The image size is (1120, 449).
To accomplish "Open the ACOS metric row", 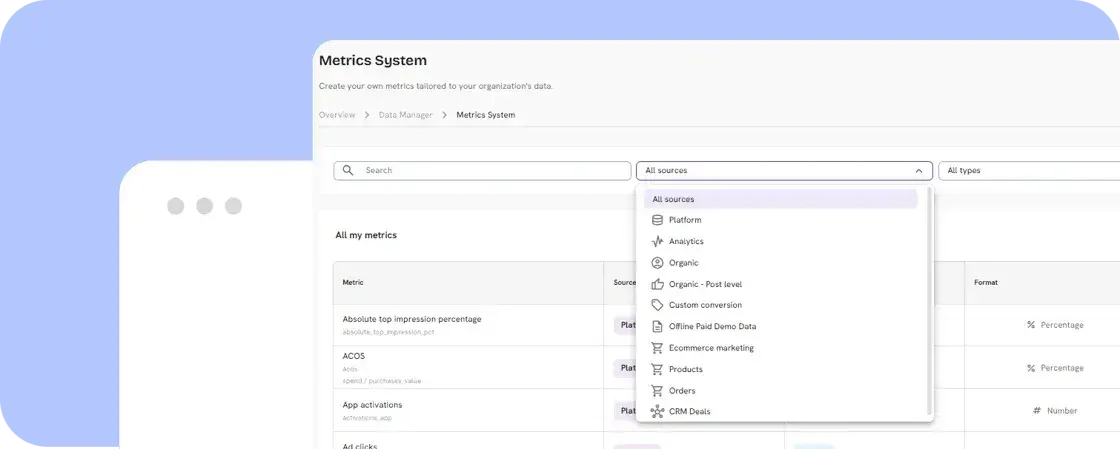I will (354, 356).
